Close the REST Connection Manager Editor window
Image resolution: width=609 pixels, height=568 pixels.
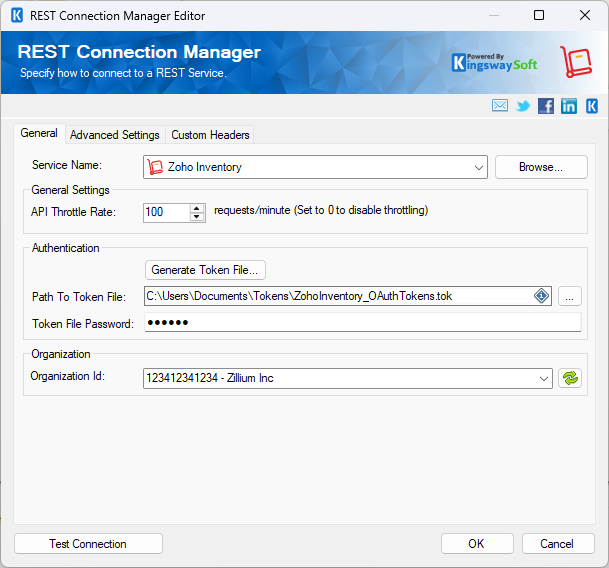[585, 15]
